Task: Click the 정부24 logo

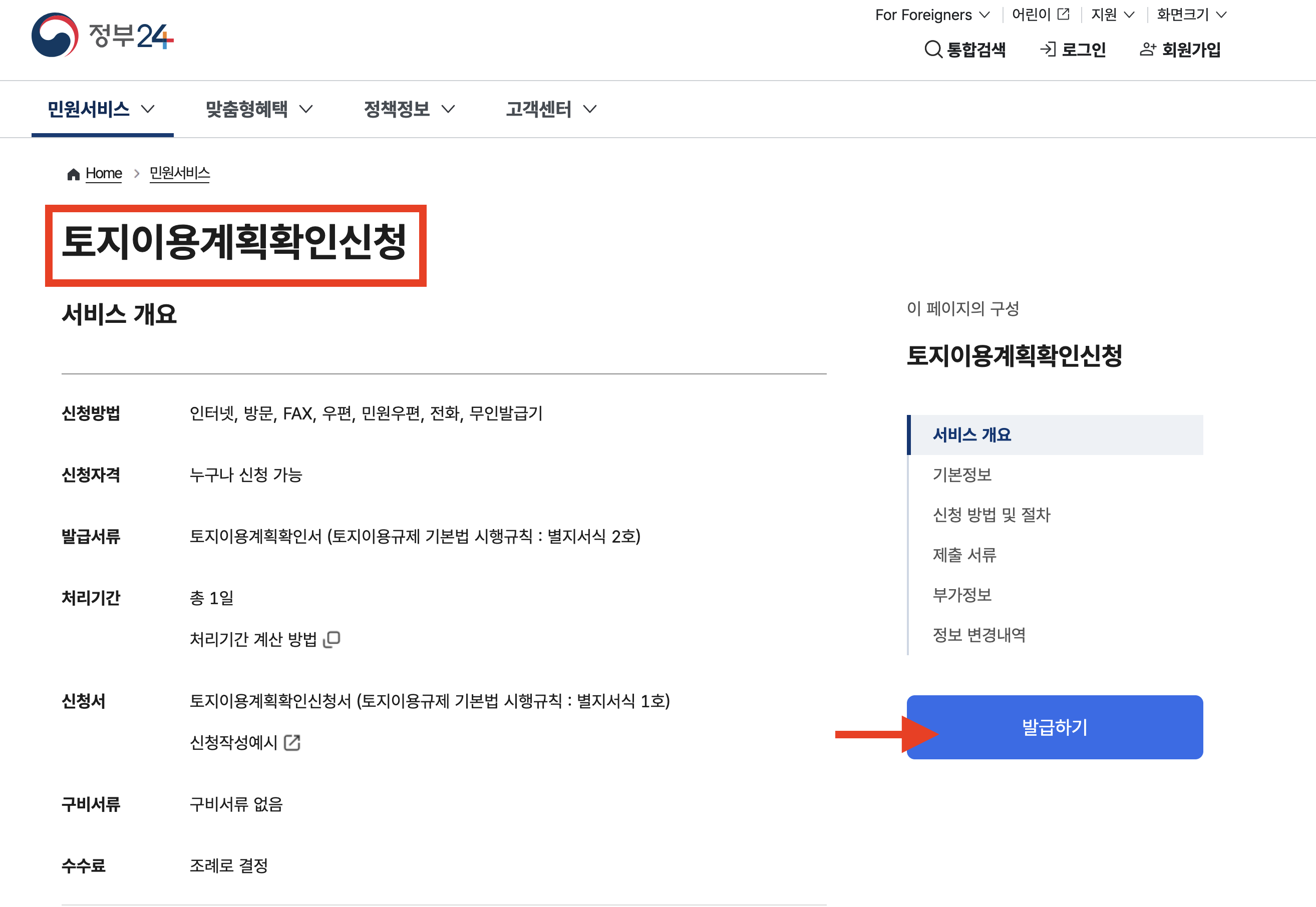Action: point(102,35)
